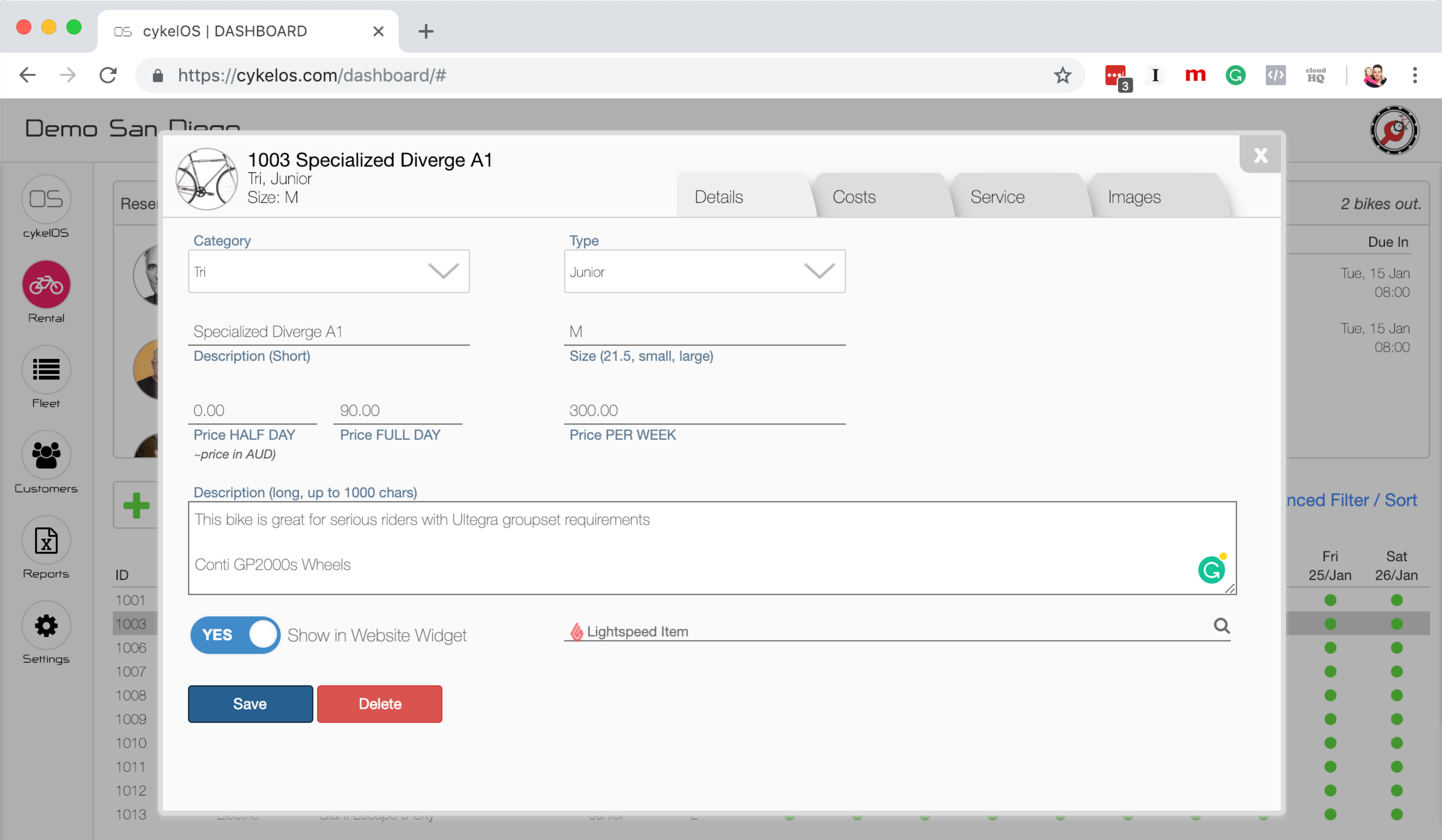Screen dimensions: 1442x840
Task: Switch to the Service tab
Action: click(x=997, y=197)
